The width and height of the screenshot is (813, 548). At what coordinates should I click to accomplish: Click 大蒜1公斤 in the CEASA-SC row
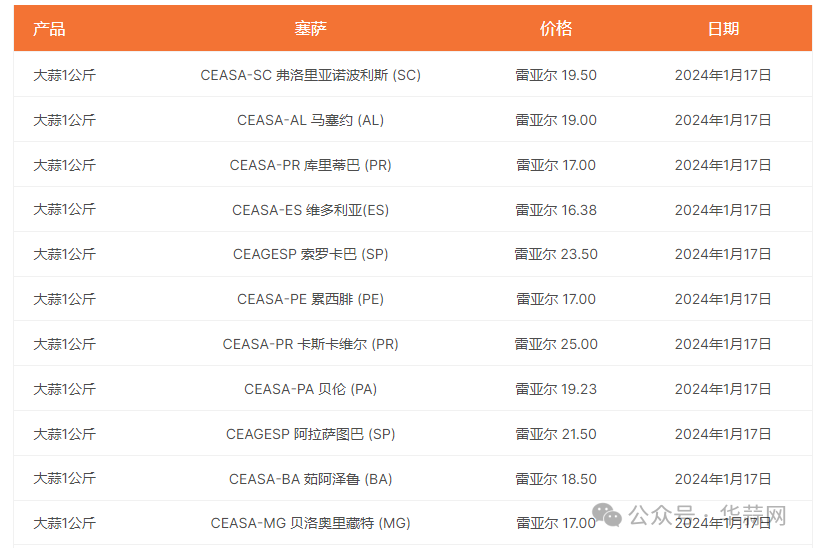point(65,75)
